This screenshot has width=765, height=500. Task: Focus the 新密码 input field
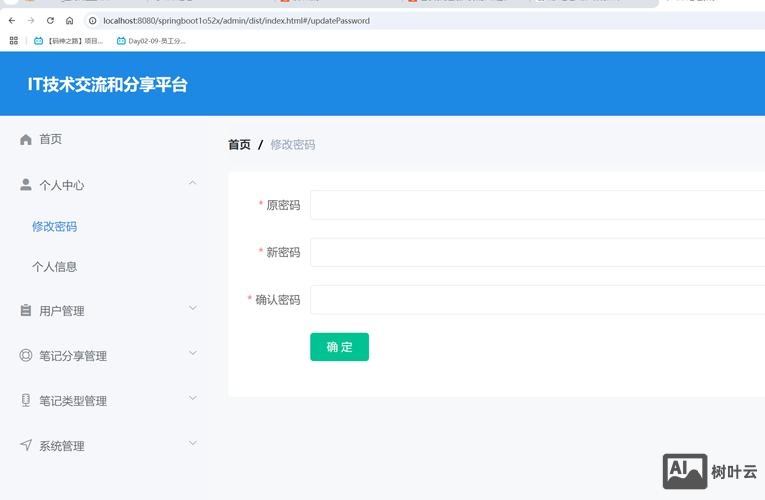538,252
